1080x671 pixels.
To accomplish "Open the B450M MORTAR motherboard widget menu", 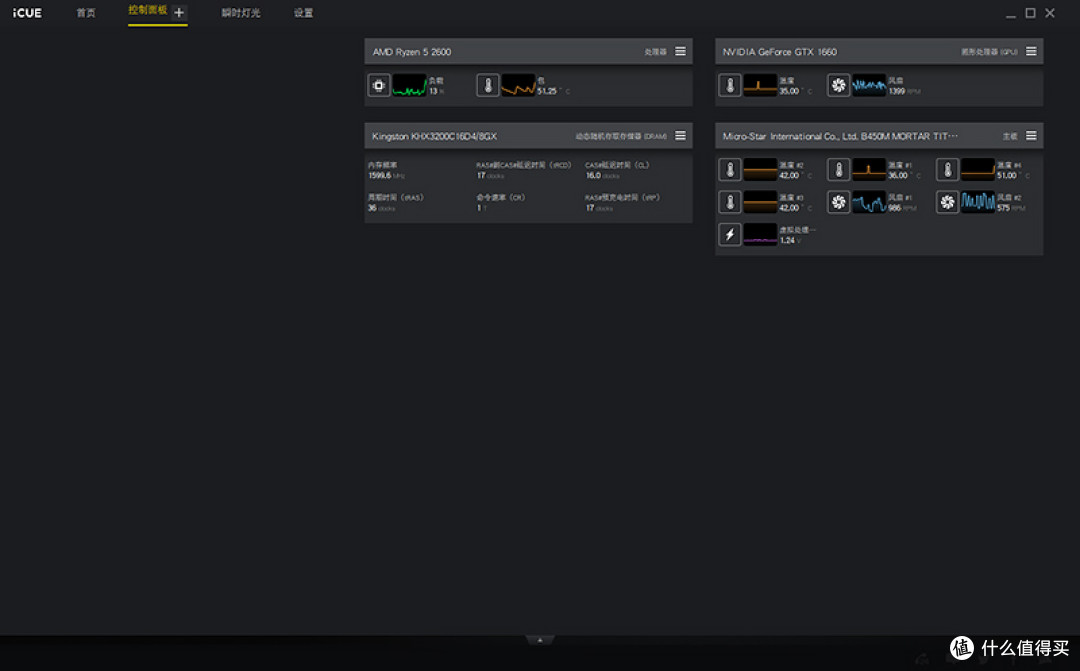I will (1031, 136).
